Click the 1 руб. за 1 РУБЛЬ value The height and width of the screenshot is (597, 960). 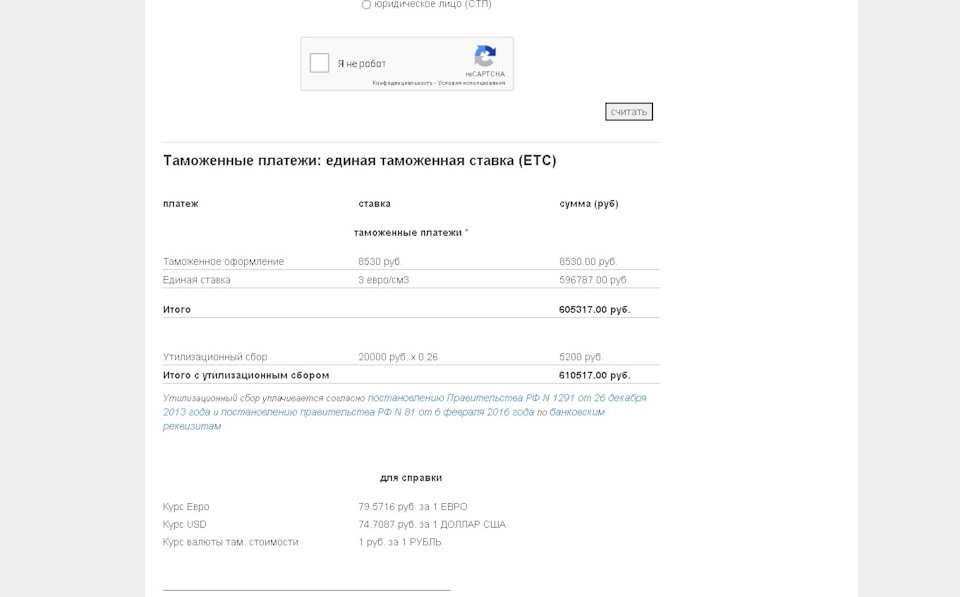[x=400, y=542]
